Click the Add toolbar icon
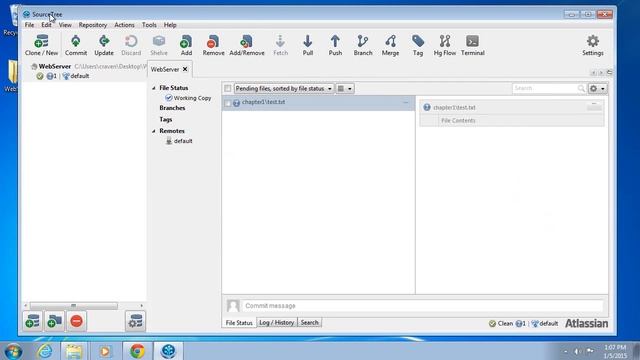Screen dimensions: 640x360 [186, 45]
